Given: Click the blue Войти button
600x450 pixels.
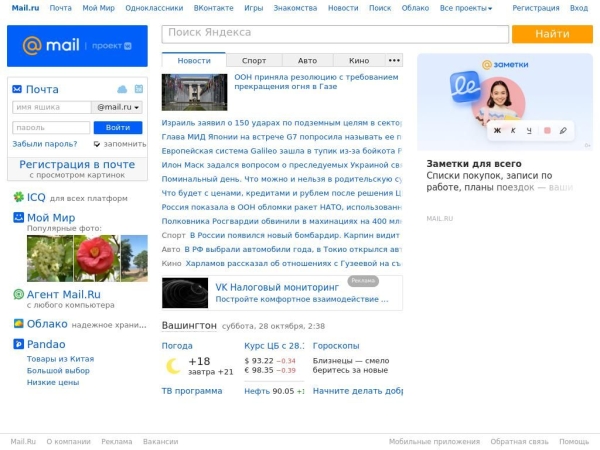Looking at the screenshot, I should click(118, 127).
